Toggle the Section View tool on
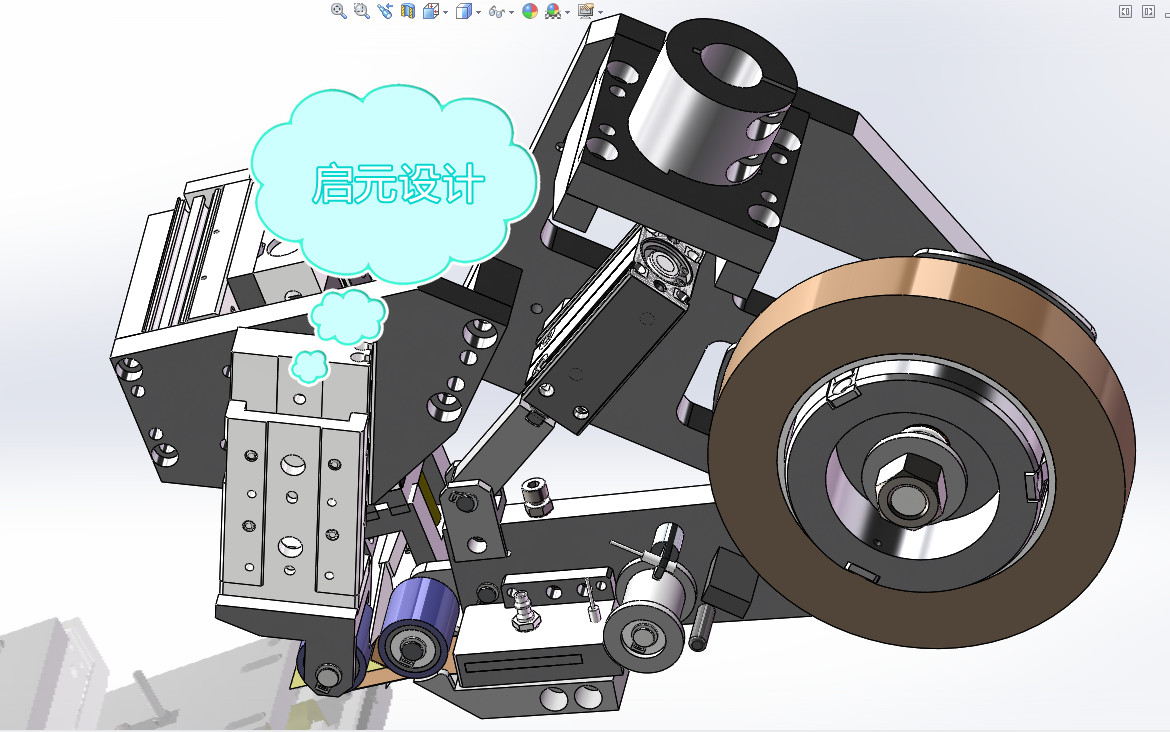 [407, 10]
